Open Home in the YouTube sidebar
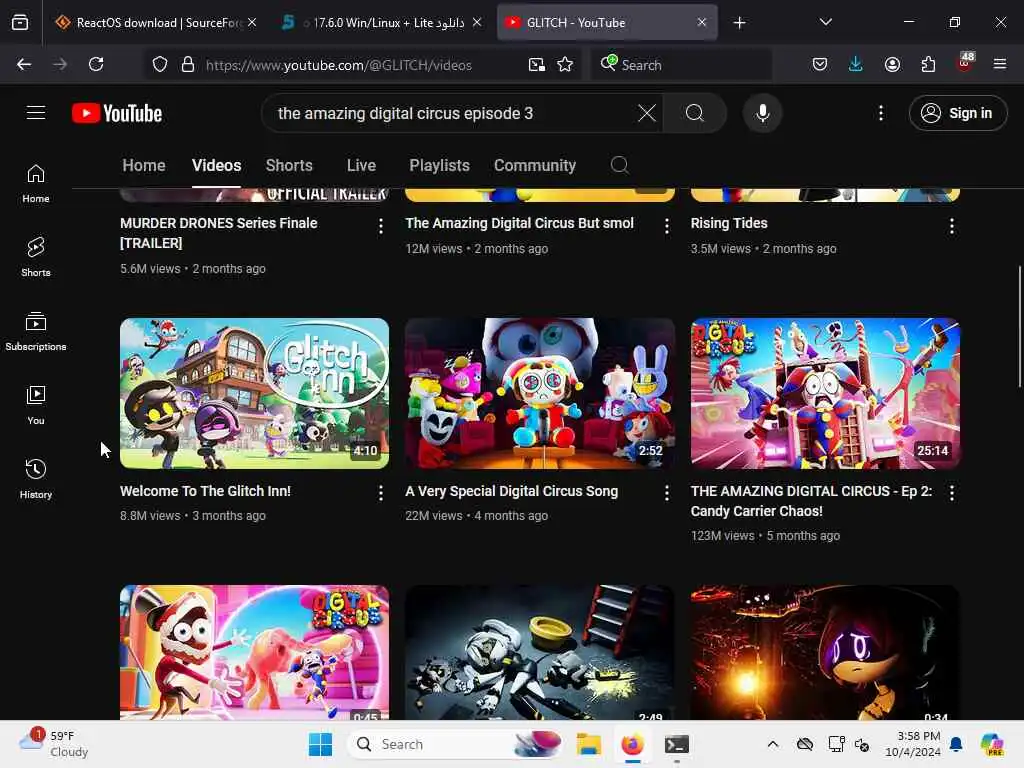 (36, 184)
